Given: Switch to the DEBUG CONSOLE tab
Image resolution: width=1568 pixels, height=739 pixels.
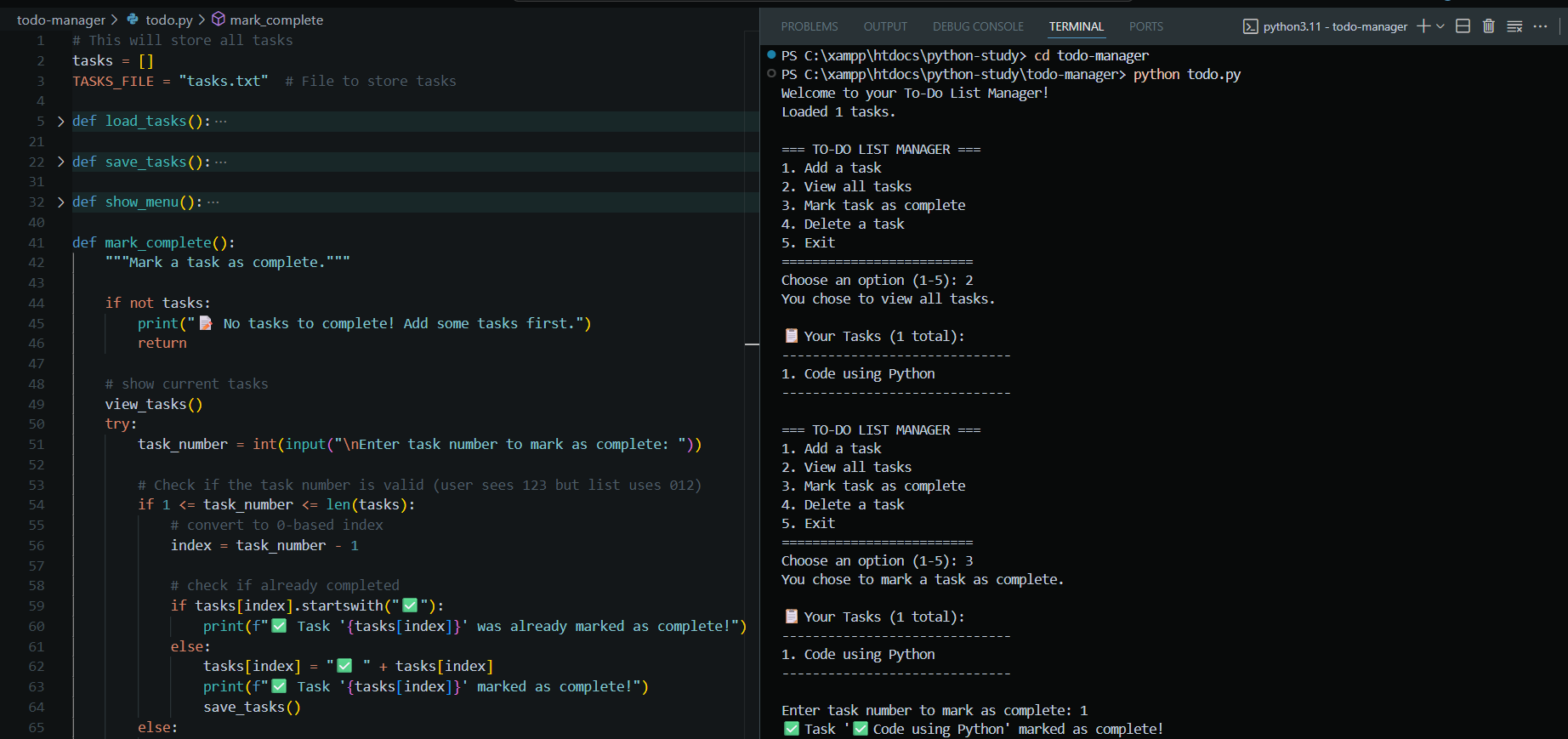Looking at the screenshot, I should pyautogui.click(x=978, y=26).
